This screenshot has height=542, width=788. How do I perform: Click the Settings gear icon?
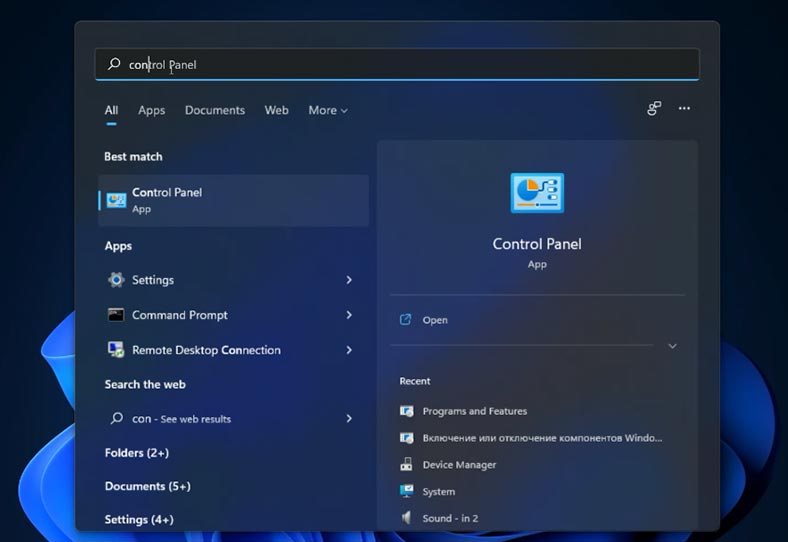pos(116,280)
